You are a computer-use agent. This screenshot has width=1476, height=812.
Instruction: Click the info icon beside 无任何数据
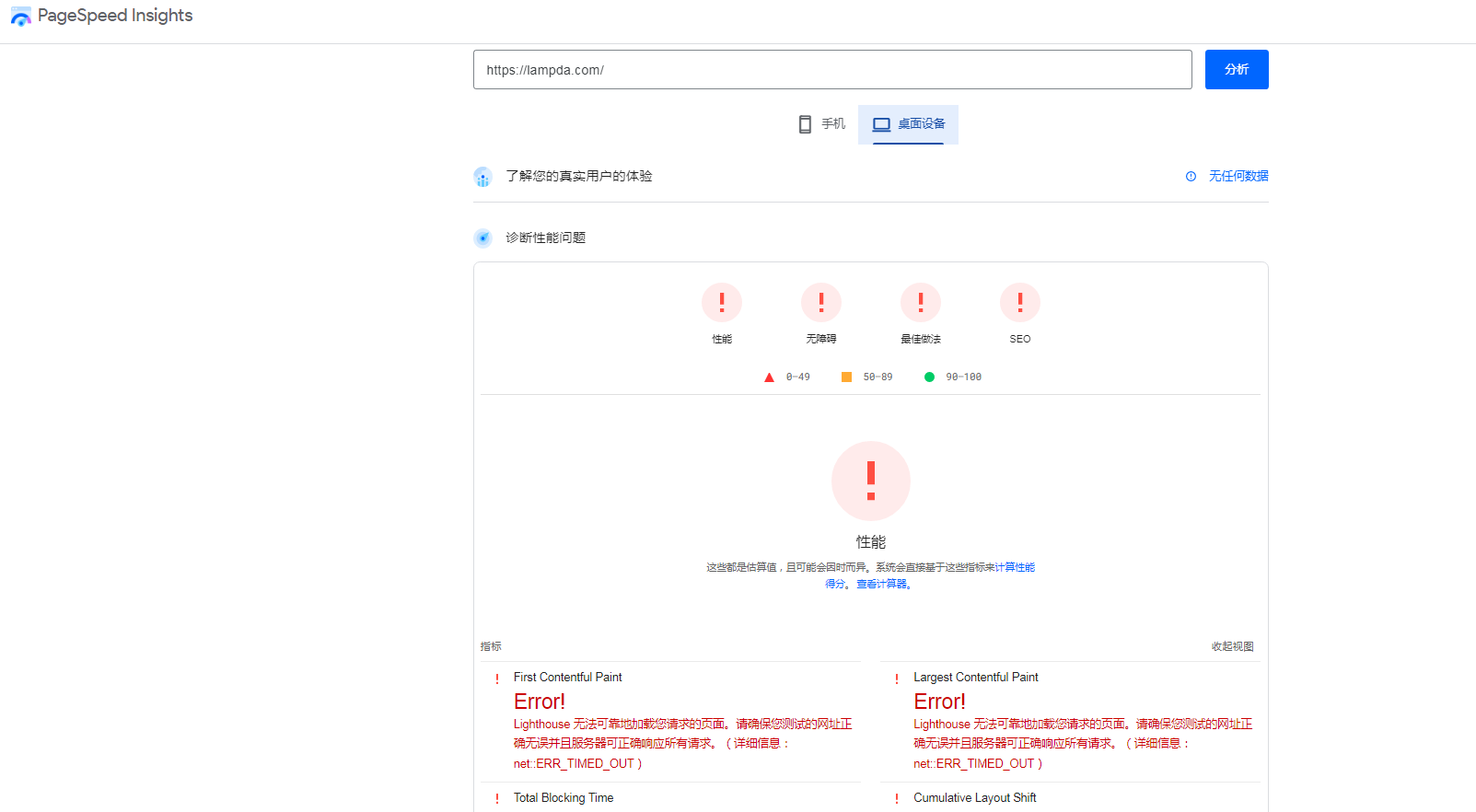(x=1191, y=176)
